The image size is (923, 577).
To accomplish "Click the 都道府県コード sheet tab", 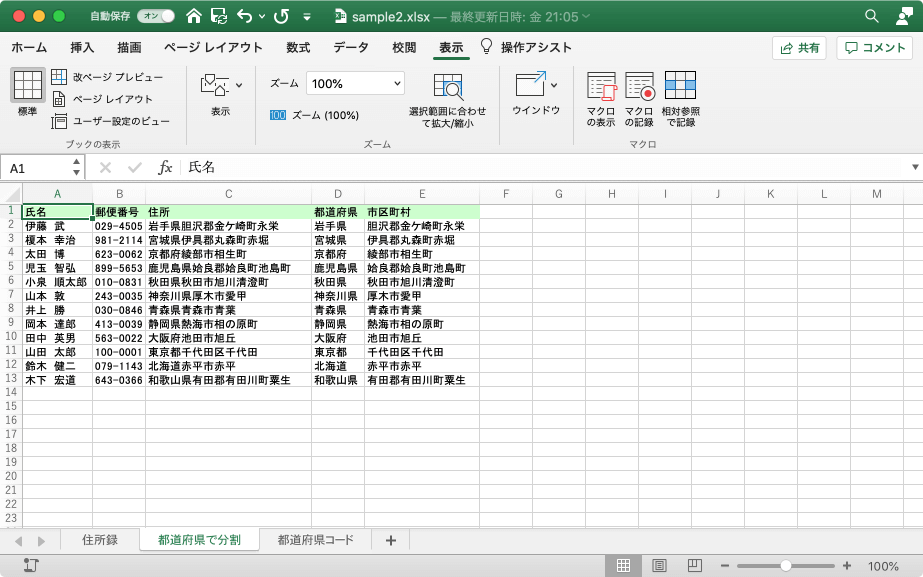I will 316,540.
